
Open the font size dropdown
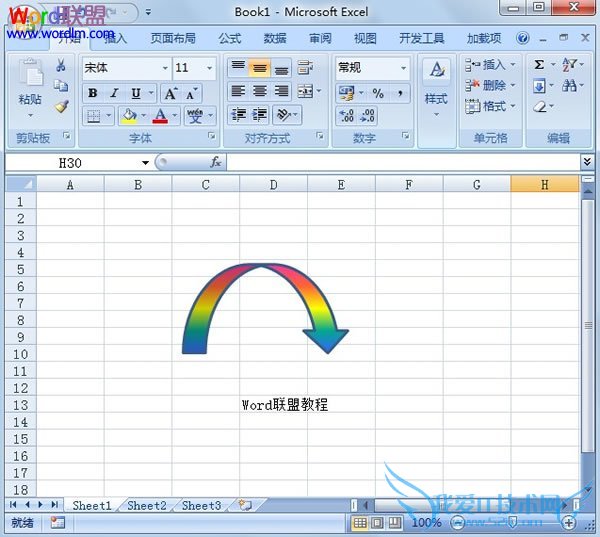[x=210, y=68]
